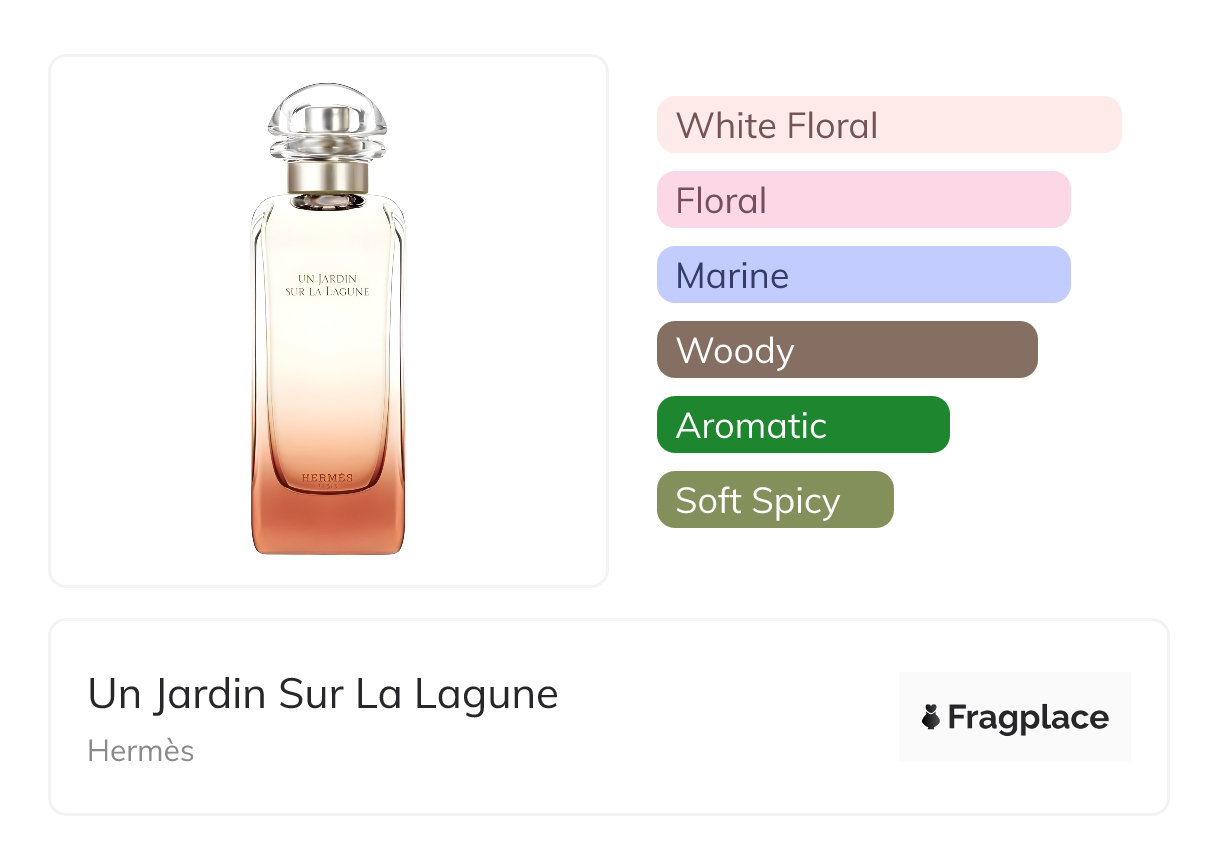Select the White Floral accord bar
This screenshot has height=864, width=1218.
point(889,125)
